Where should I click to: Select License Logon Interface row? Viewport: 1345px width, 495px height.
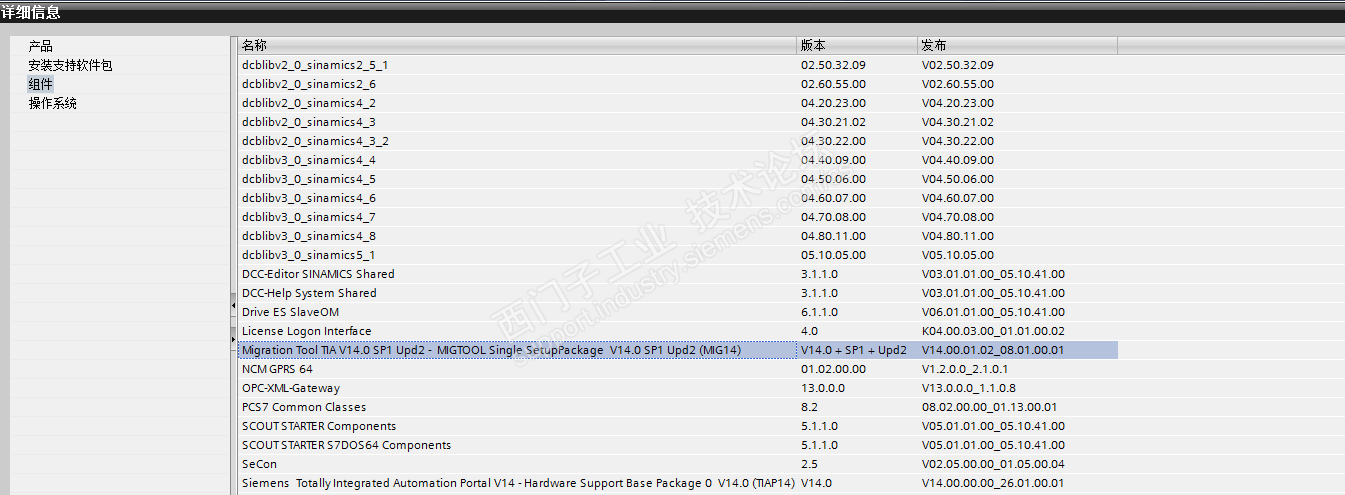(x=678, y=331)
